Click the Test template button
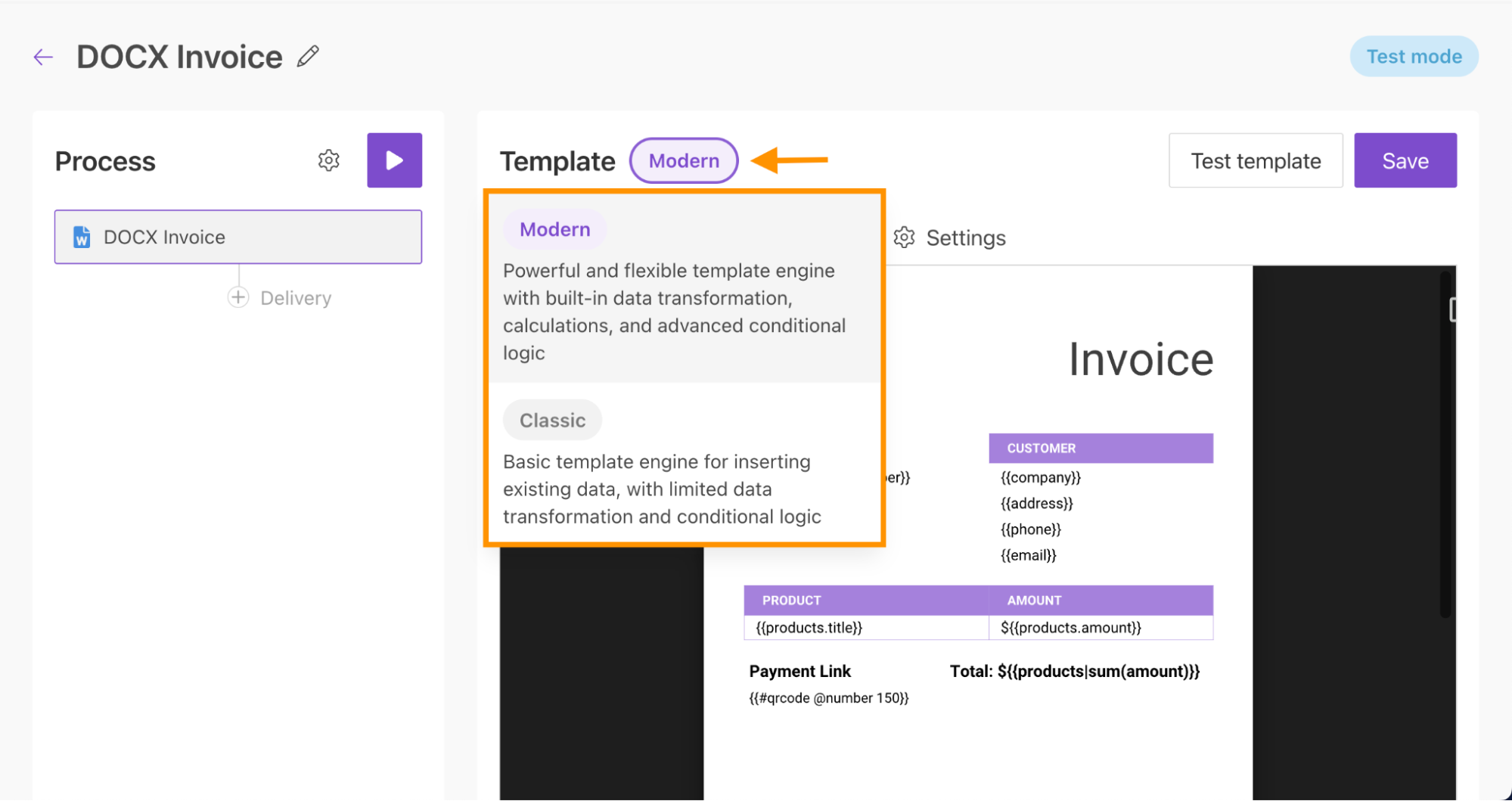1512x801 pixels. point(1256,160)
